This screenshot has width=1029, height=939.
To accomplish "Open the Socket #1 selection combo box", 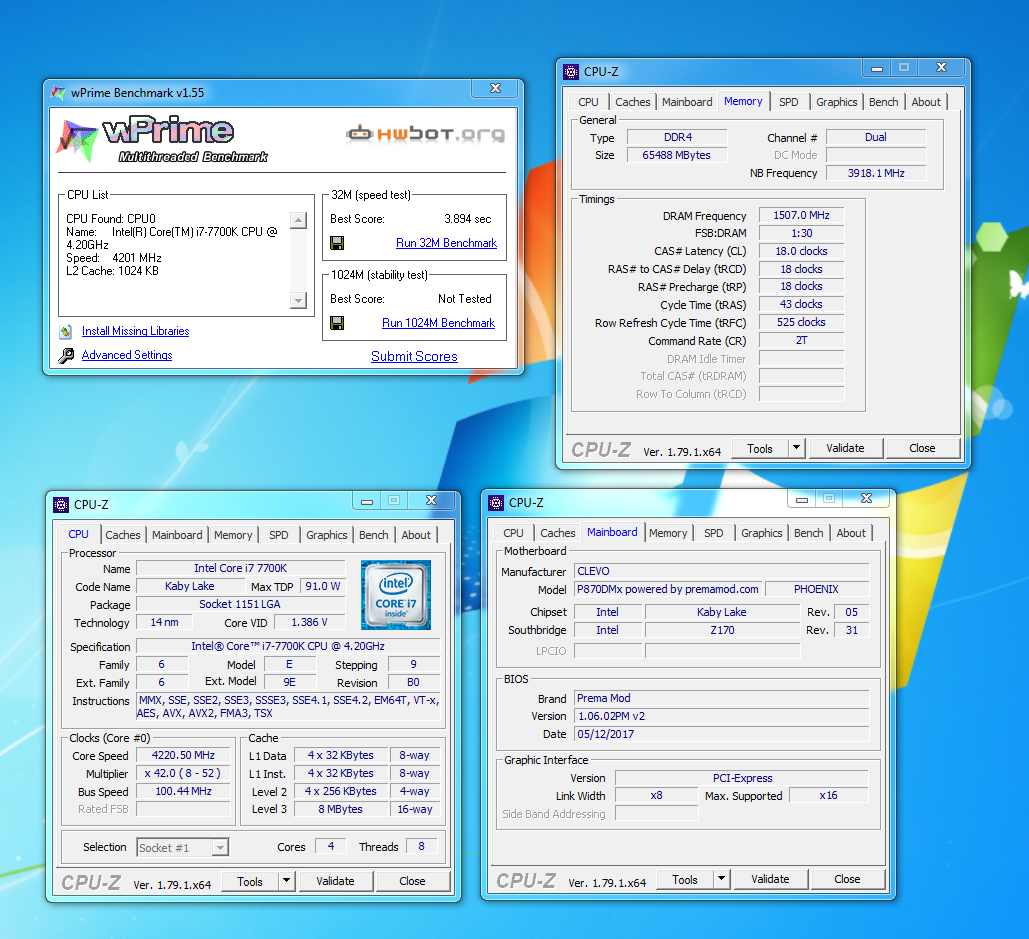I will [x=183, y=847].
